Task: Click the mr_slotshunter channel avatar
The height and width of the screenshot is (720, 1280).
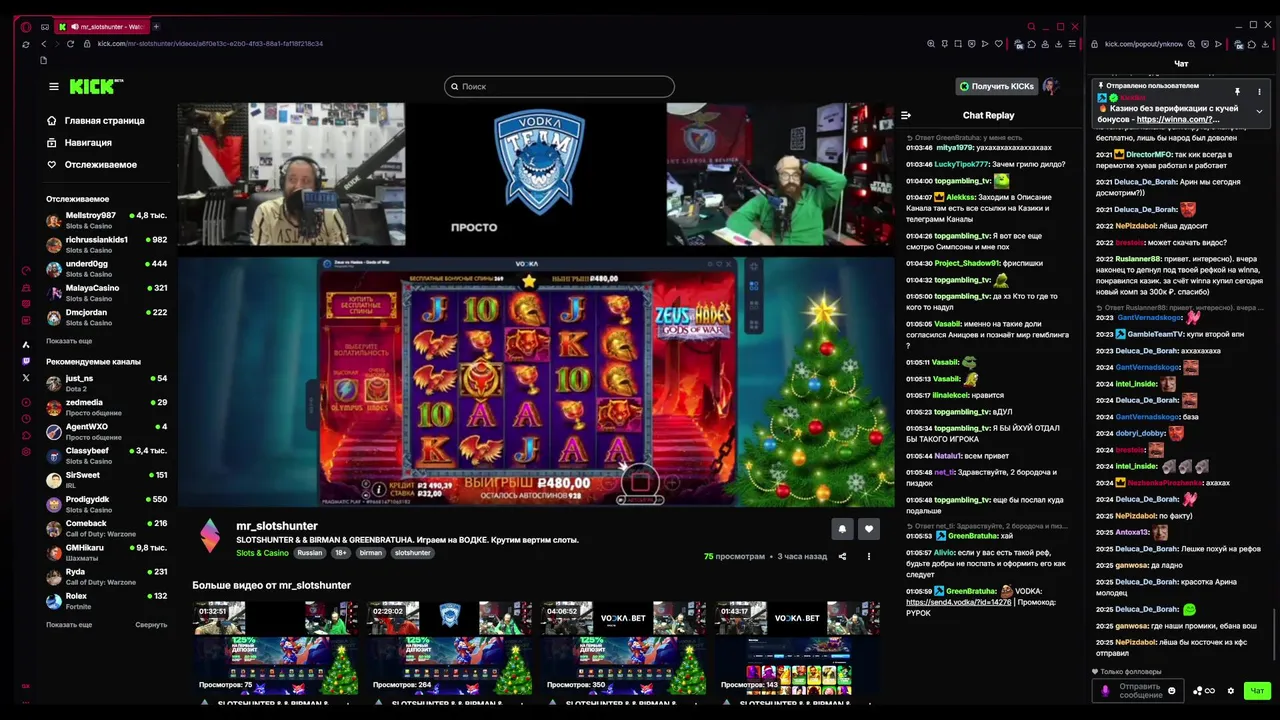Action: (210, 536)
